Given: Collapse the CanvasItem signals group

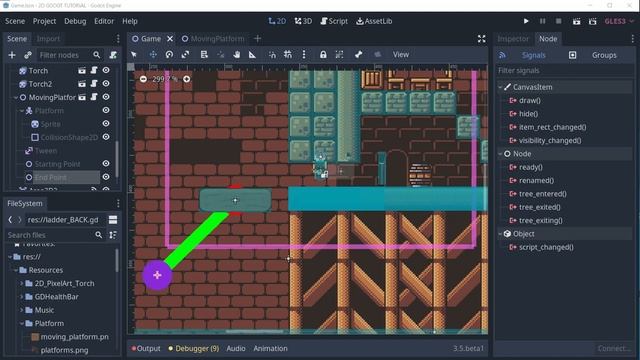Looking at the screenshot, I should [500, 87].
